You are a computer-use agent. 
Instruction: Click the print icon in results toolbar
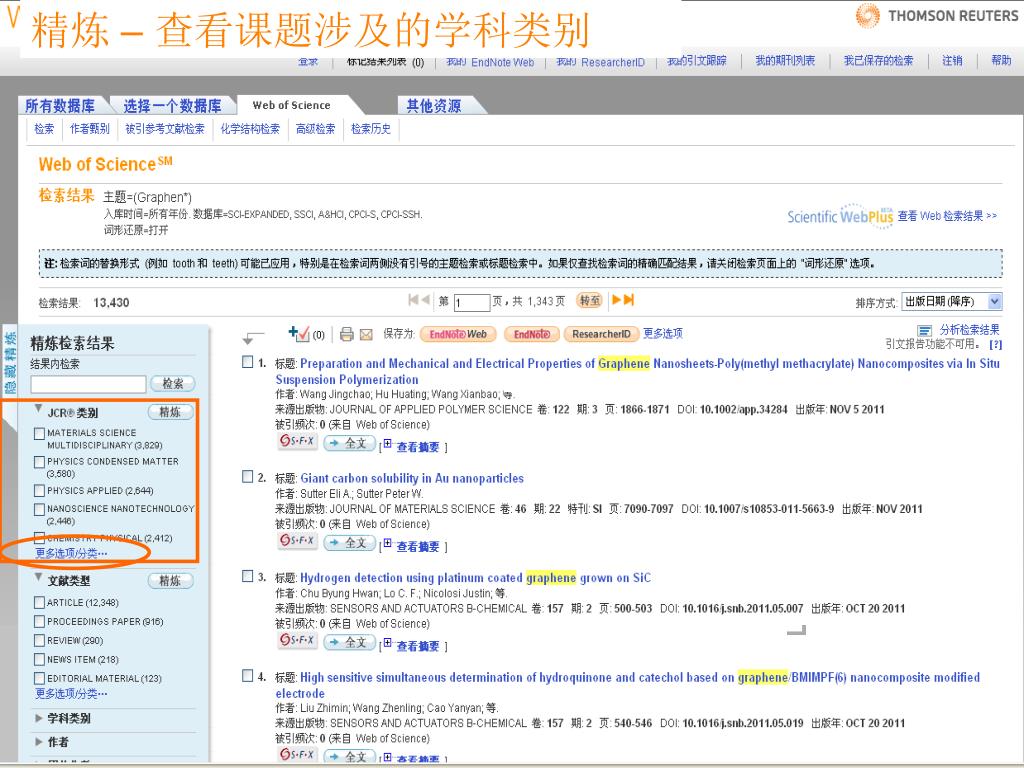[346, 335]
